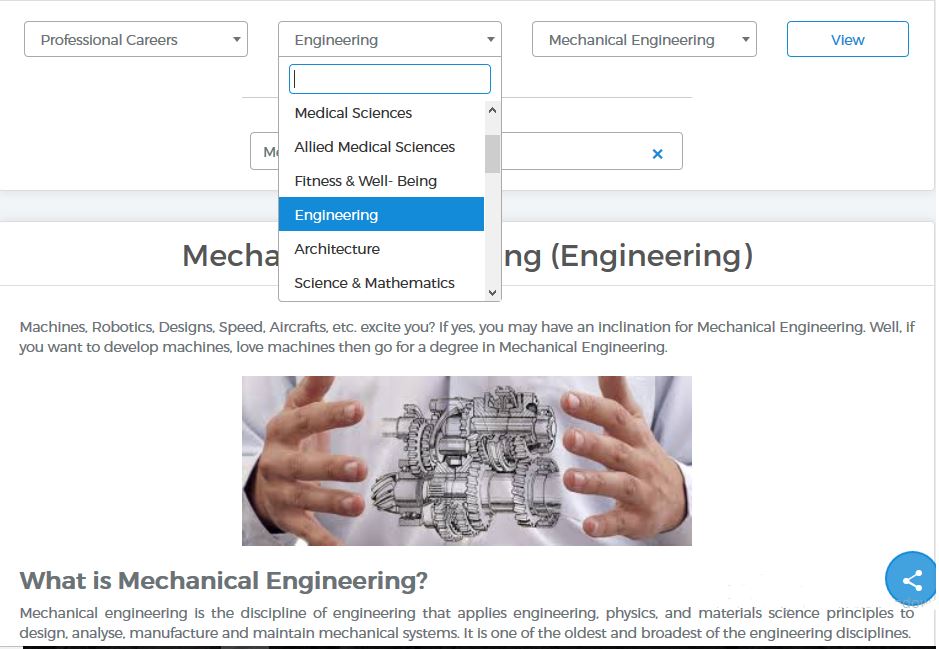Click the dropdown list scrollbar thumb
Screen dimensions: 939x649
(x=492, y=154)
